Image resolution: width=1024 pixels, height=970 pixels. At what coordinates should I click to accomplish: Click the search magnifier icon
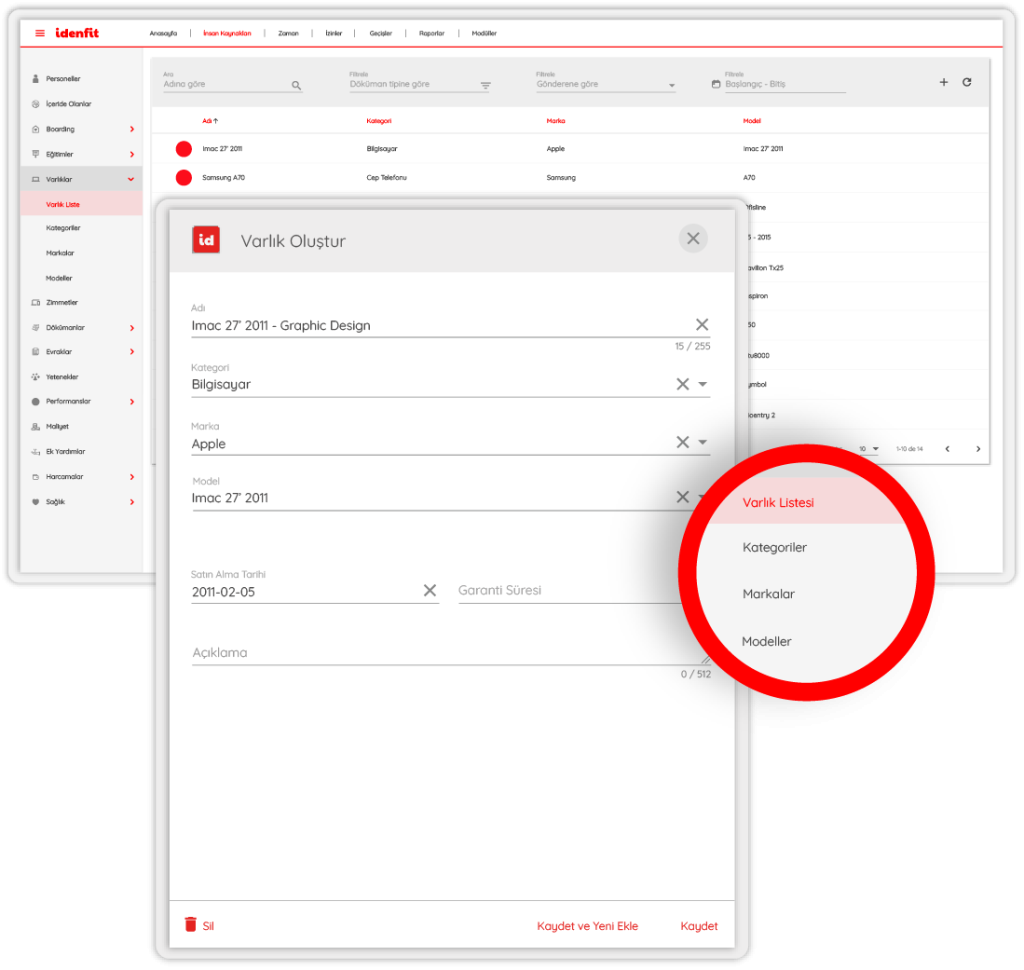pos(296,86)
